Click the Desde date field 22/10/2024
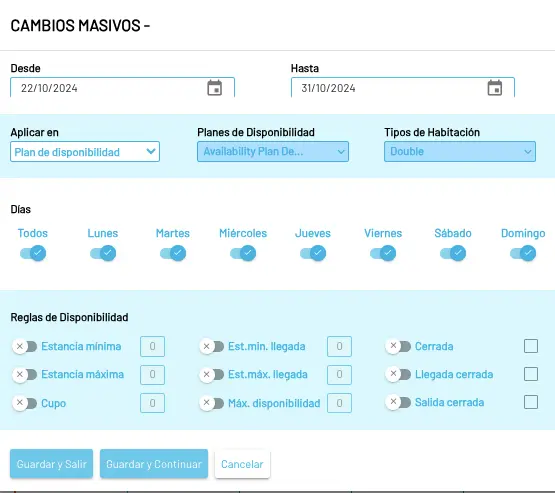This screenshot has height=493, width=555. pos(122,87)
